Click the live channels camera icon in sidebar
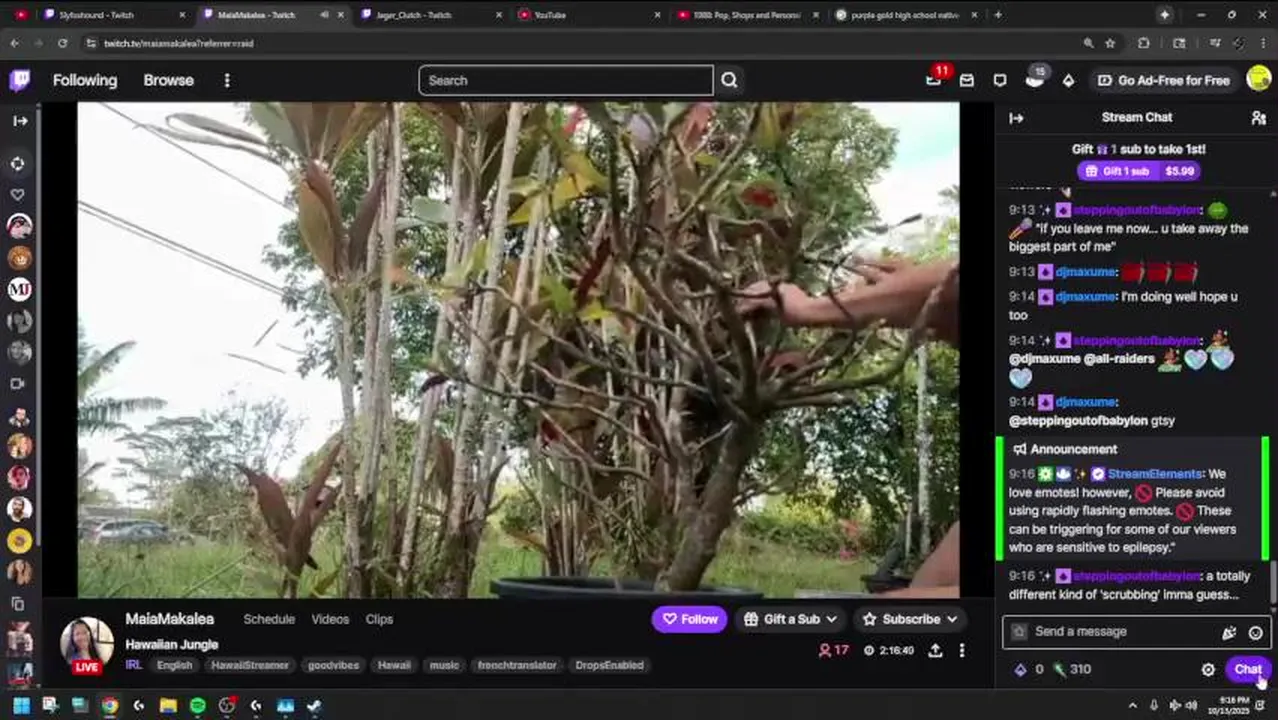This screenshot has height=720, width=1278. click(18, 383)
